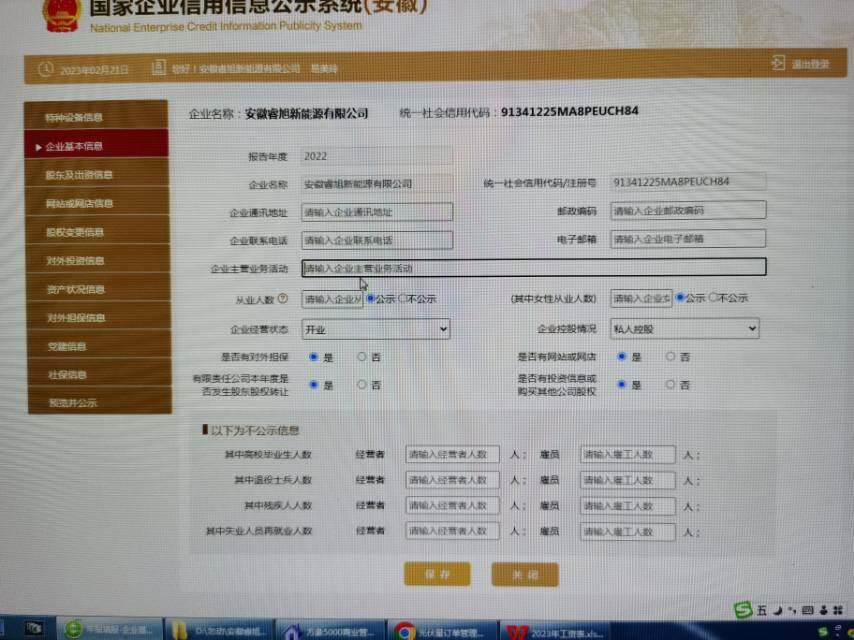Click the 保存 save button
Image resolution: width=854 pixels, height=640 pixels.
point(437,574)
